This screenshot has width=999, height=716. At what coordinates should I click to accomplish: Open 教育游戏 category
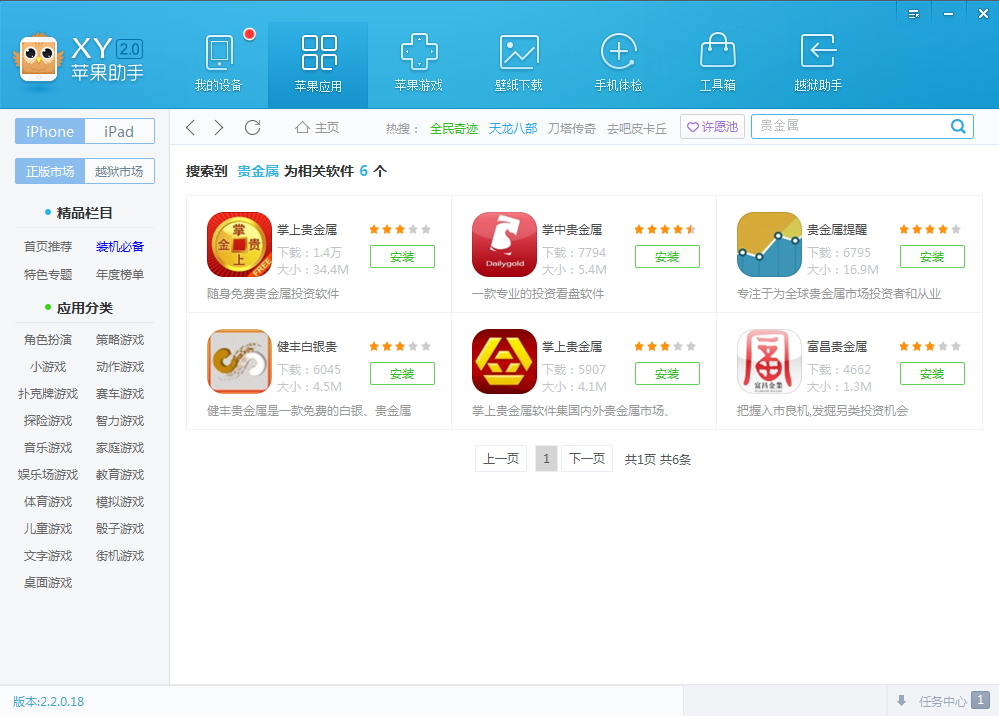pyautogui.click(x=120, y=475)
